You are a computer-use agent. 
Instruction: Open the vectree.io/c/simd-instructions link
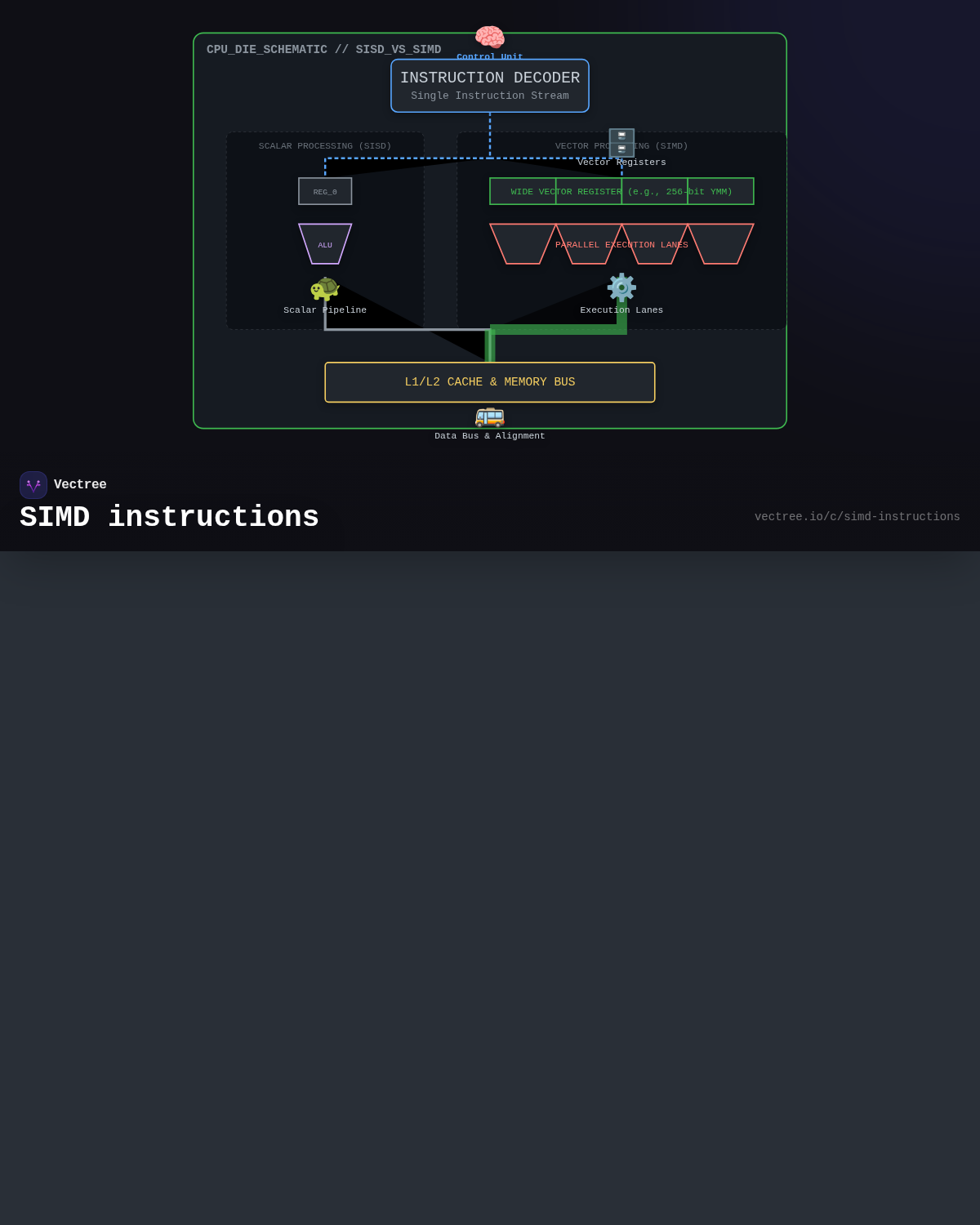click(x=857, y=516)
